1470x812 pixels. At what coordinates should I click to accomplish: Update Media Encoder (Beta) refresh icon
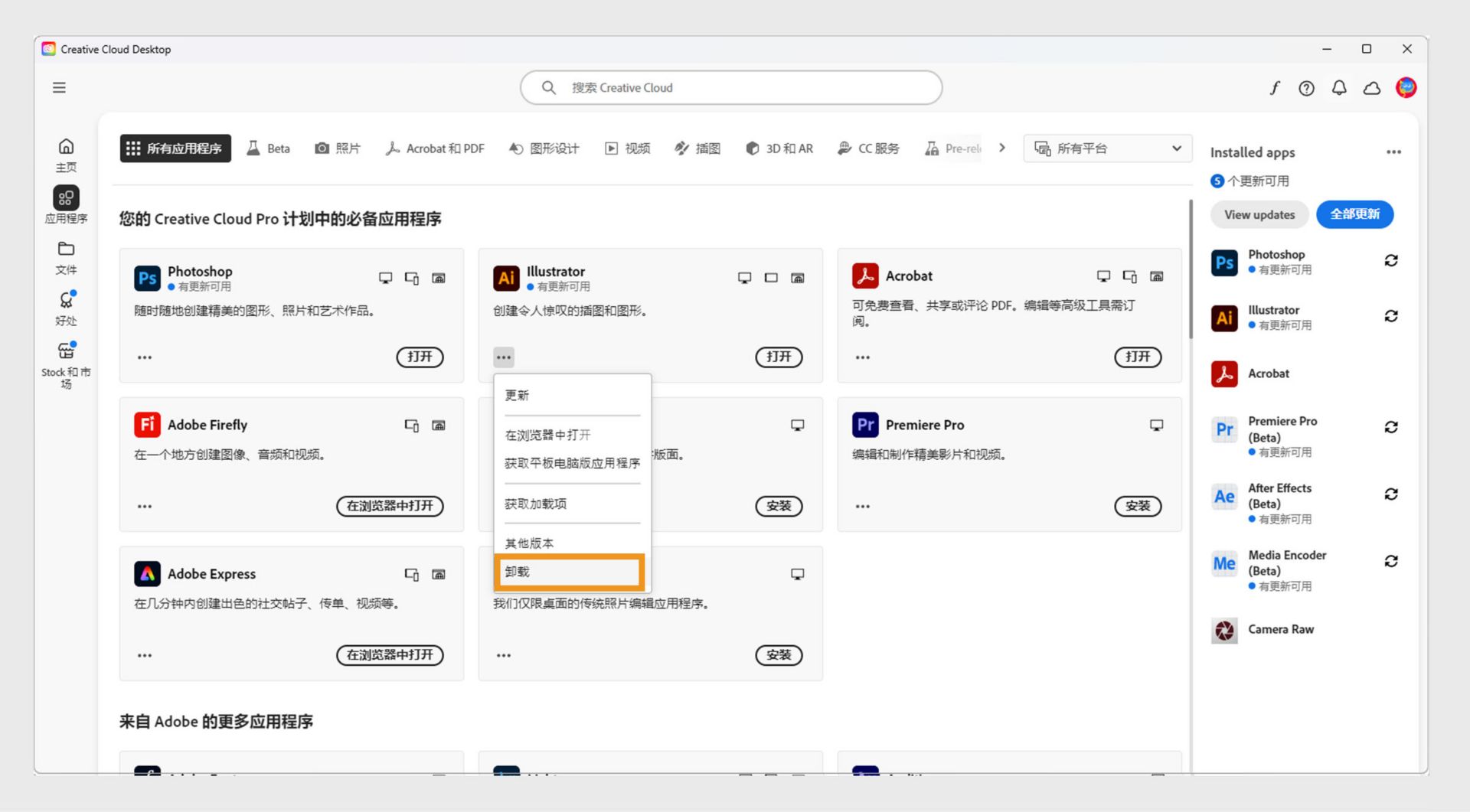(1391, 561)
